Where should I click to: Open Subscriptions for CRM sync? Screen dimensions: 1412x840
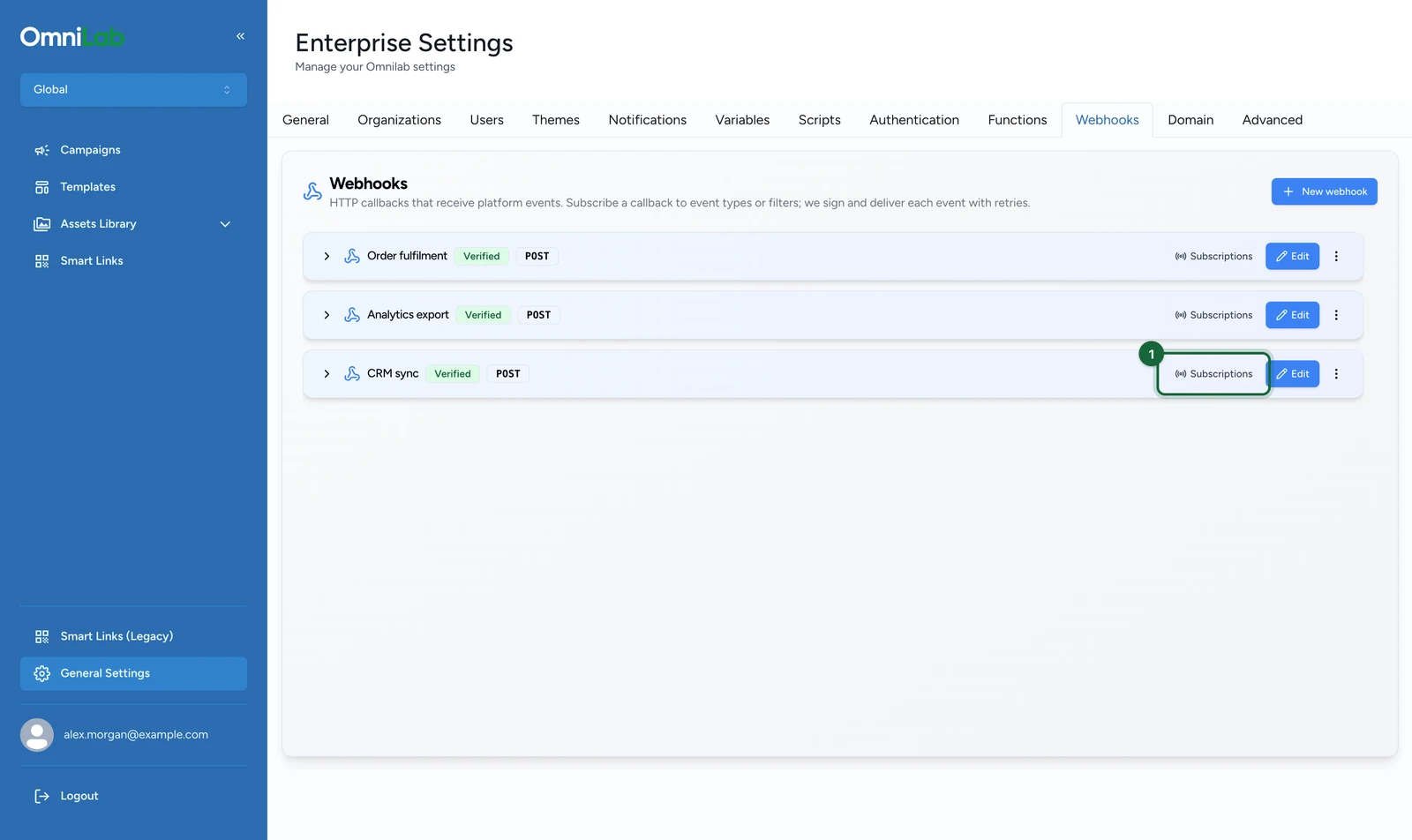pyautogui.click(x=1213, y=374)
